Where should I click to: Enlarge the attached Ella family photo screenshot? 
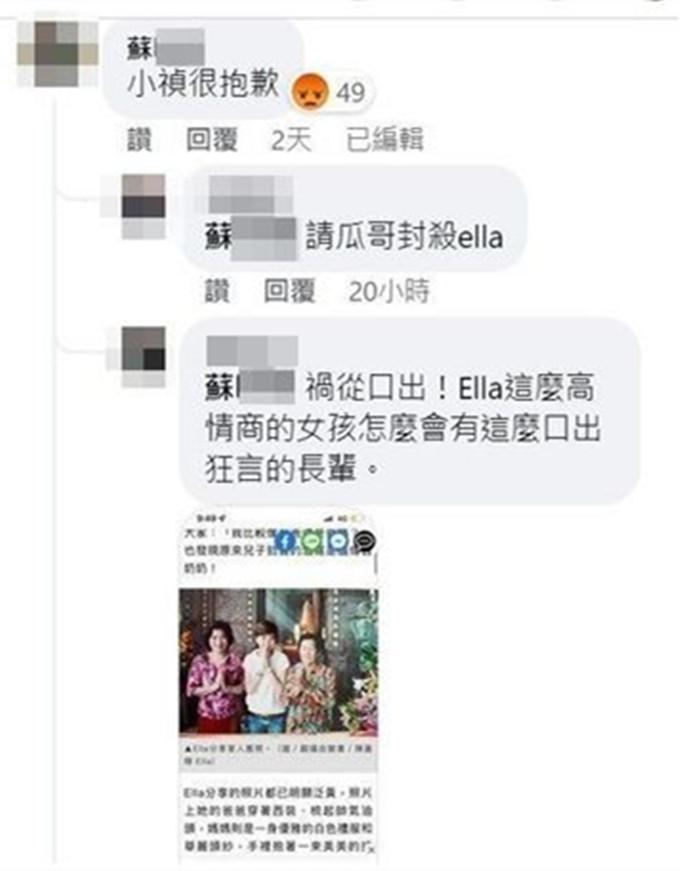pyautogui.click(x=278, y=682)
